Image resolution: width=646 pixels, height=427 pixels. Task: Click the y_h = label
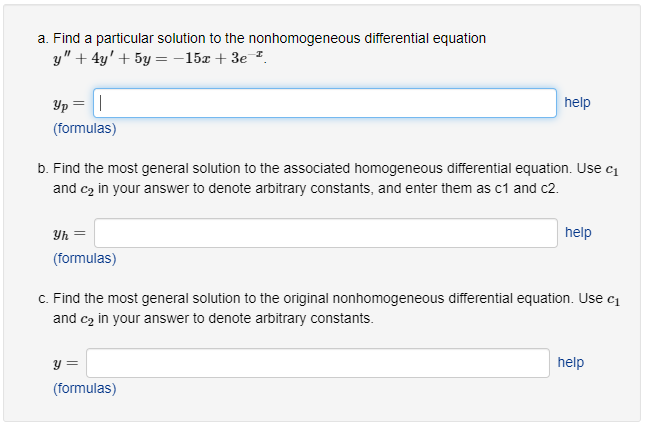(69, 234)
